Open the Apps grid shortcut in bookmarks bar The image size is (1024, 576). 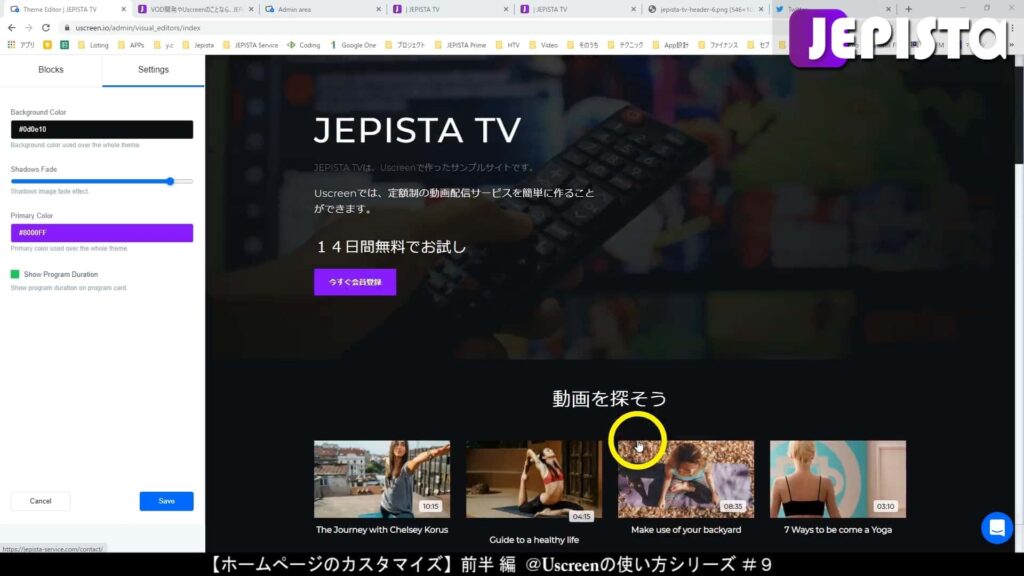click(20, 45)
